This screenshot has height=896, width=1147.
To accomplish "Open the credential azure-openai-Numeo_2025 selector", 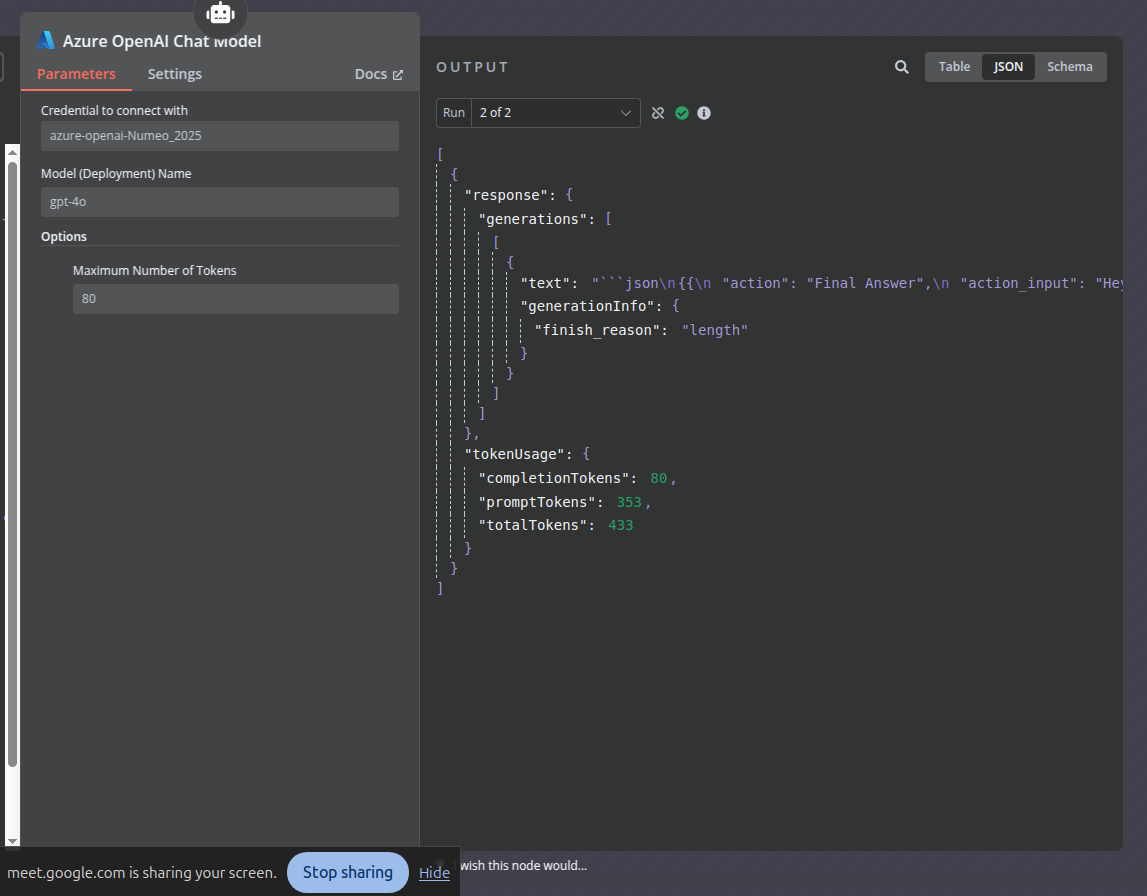I will [x=220, y=136].
